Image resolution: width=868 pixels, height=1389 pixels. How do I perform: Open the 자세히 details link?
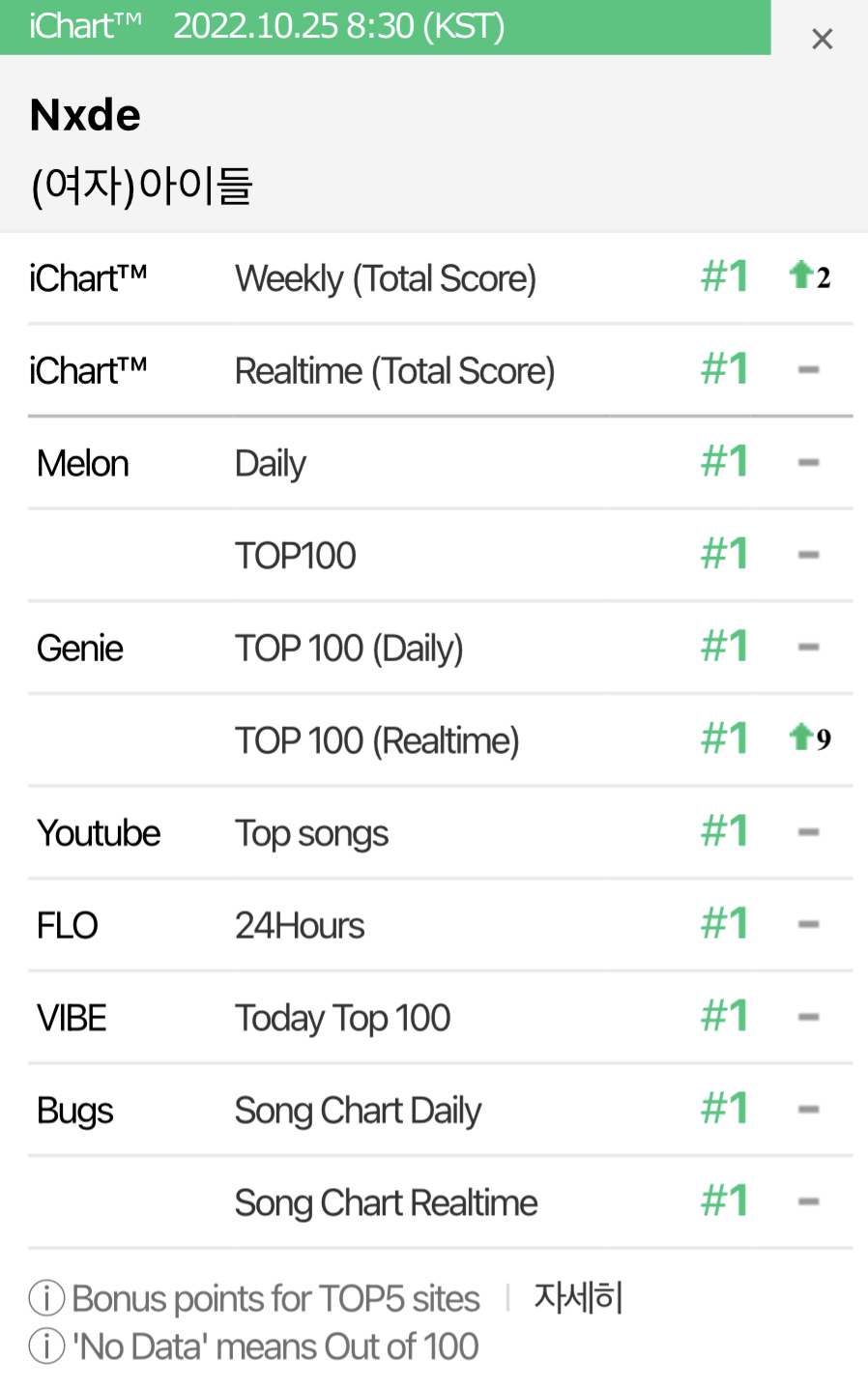[578, 1297]
